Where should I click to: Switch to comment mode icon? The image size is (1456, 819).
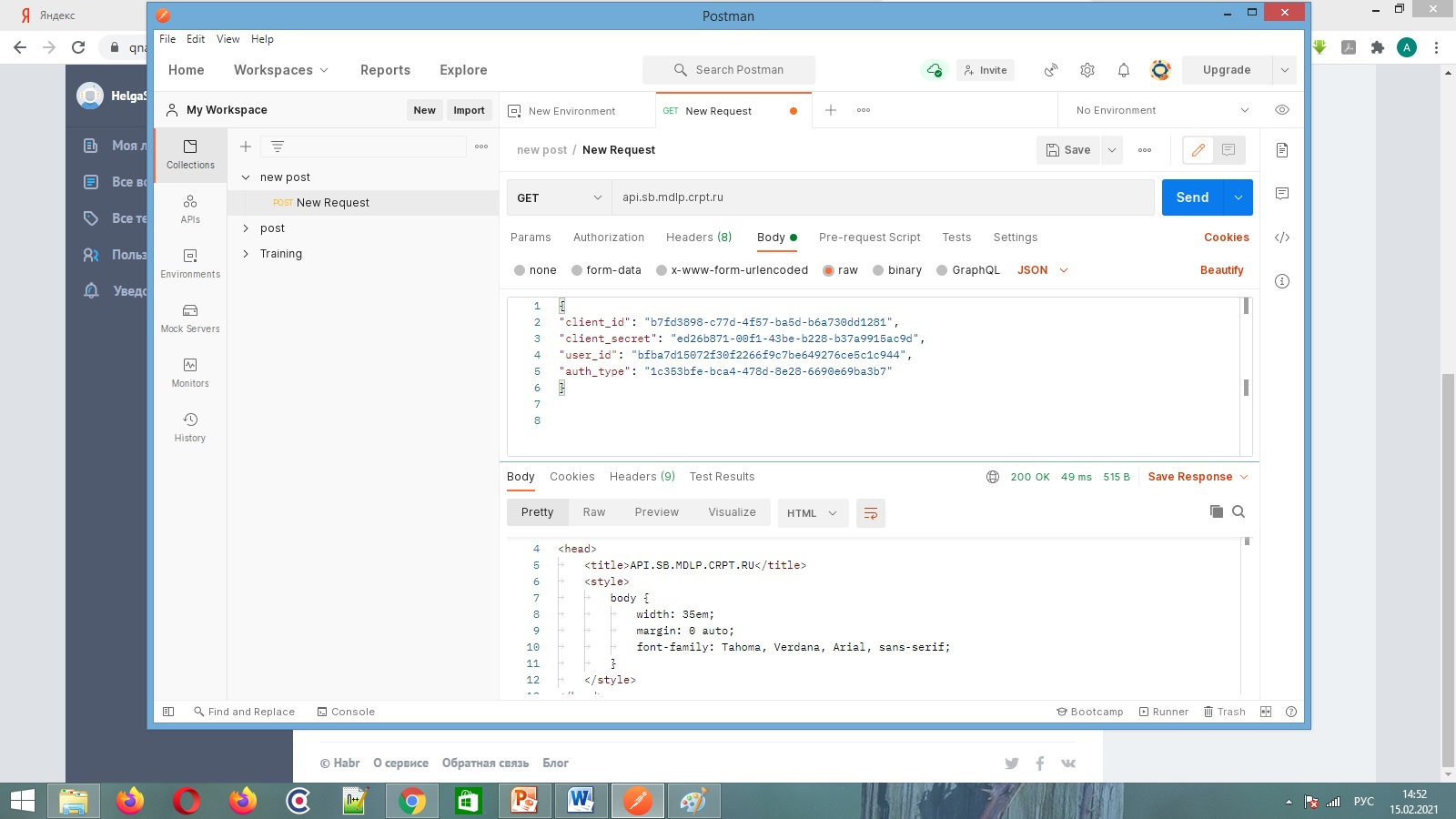1228,150
